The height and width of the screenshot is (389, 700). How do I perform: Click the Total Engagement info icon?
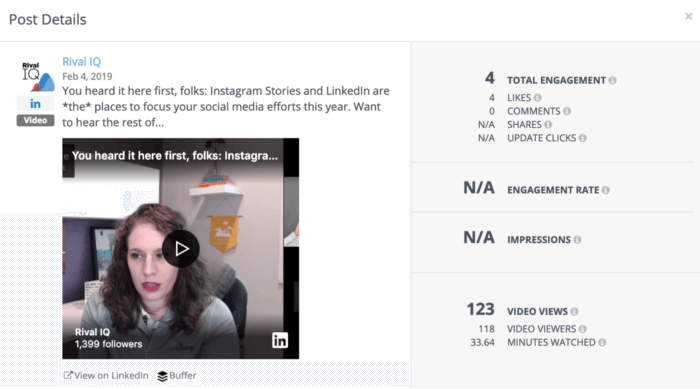pyautogui.click(x=612, y=80)
